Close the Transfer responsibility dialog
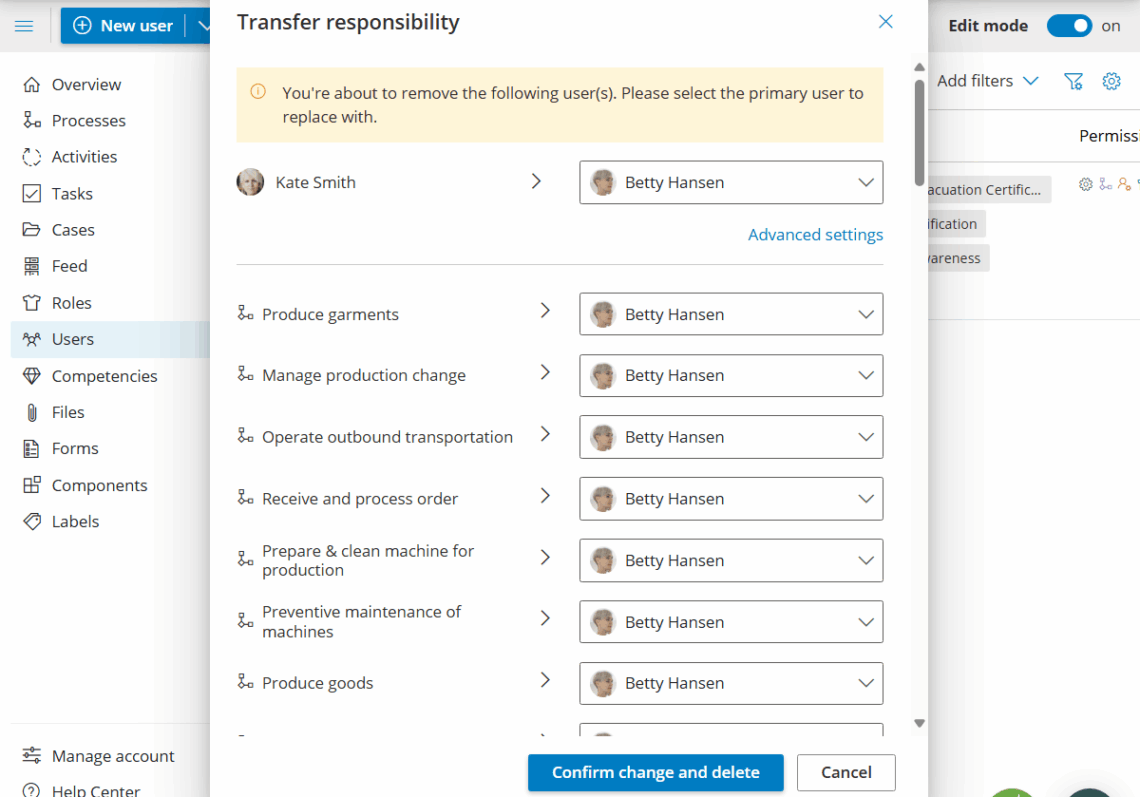 point(885,22)
